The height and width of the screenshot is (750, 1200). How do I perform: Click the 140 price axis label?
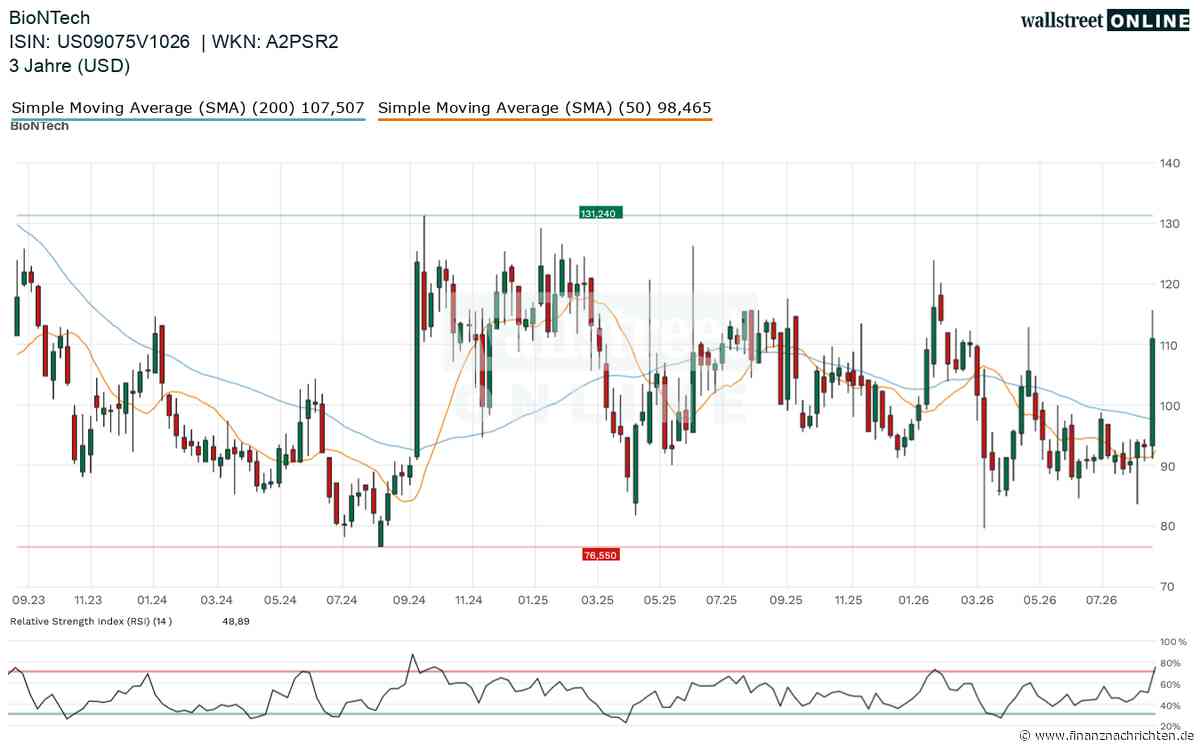(x=1171, y=163)
